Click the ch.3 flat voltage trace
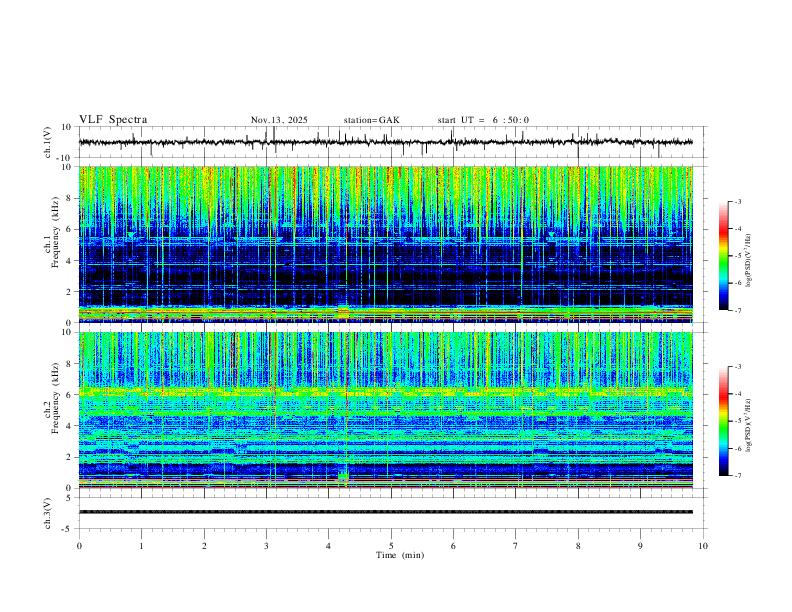The image size is (792, 612). (x=386, y=512)
